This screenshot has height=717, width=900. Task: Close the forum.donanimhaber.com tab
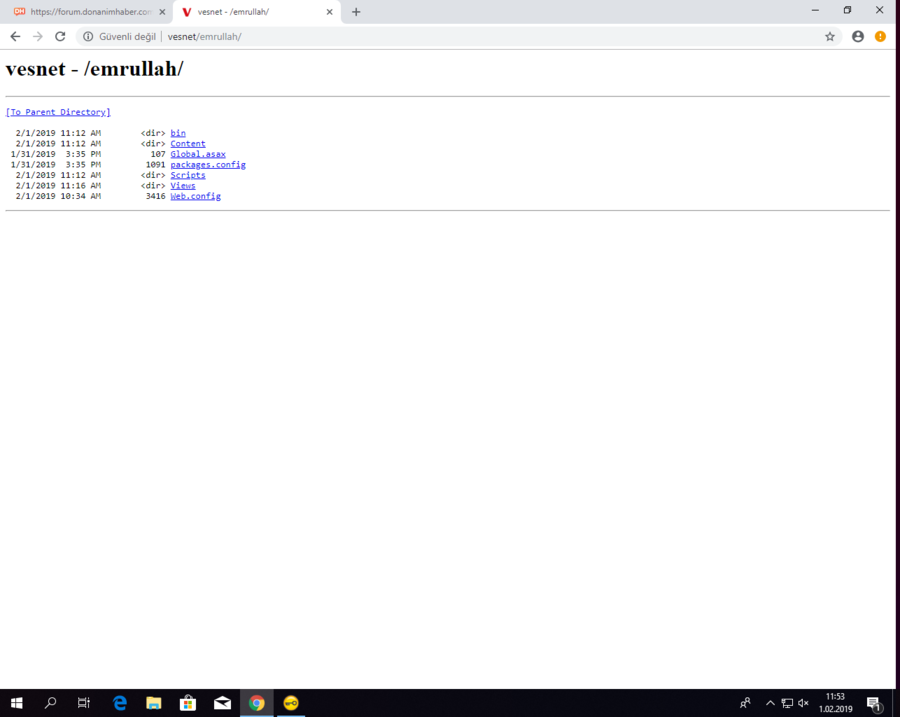(162, 12)
